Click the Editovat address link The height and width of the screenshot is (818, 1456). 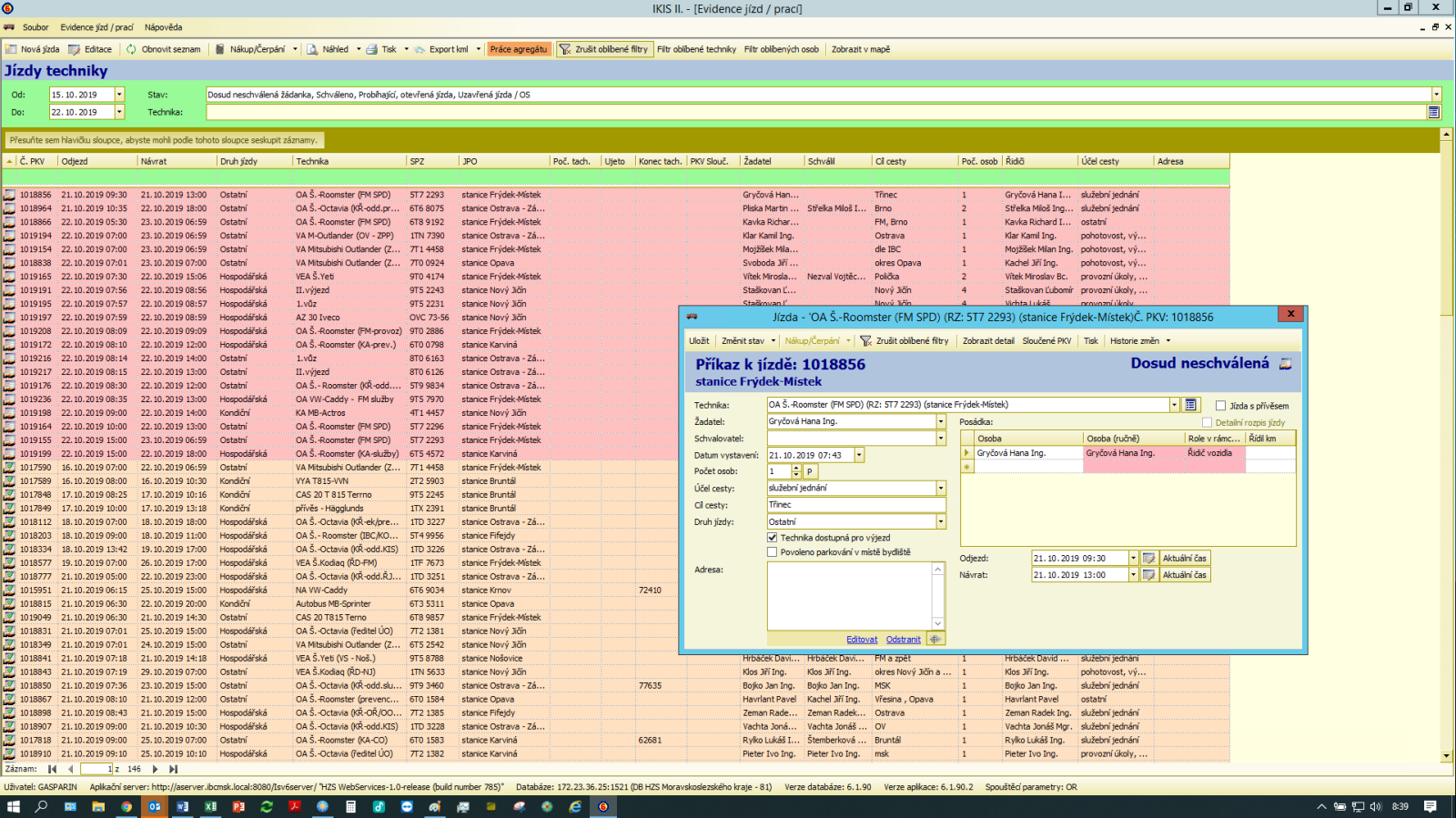862,640
